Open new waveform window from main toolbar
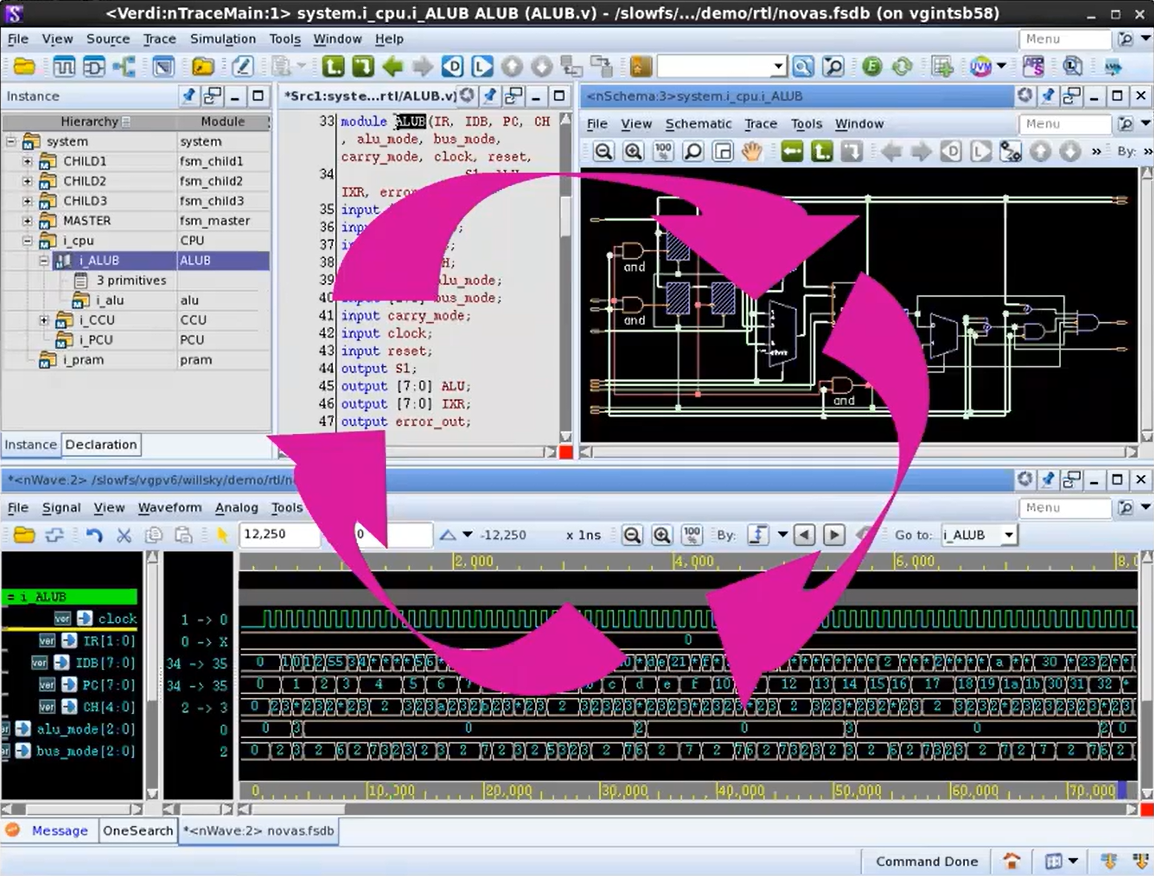 coord(64,67)
